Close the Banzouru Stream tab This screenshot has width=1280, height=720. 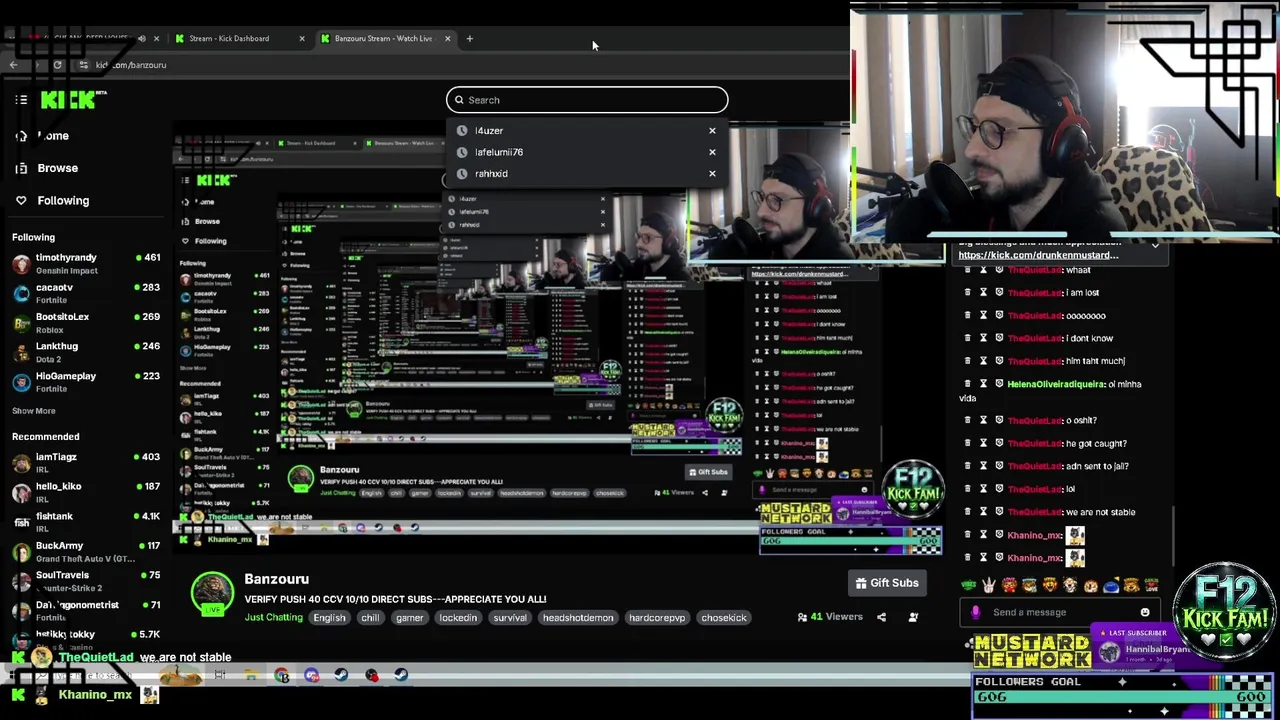(447, 38)
